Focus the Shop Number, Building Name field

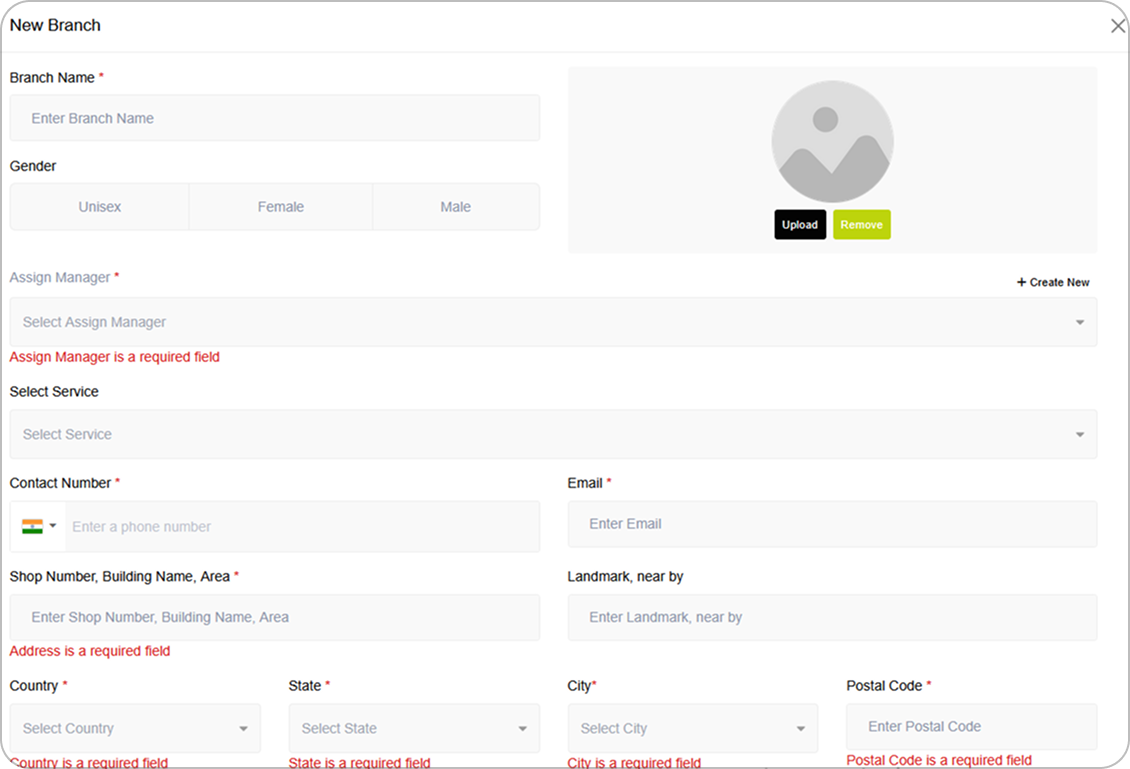coord(275,617)
